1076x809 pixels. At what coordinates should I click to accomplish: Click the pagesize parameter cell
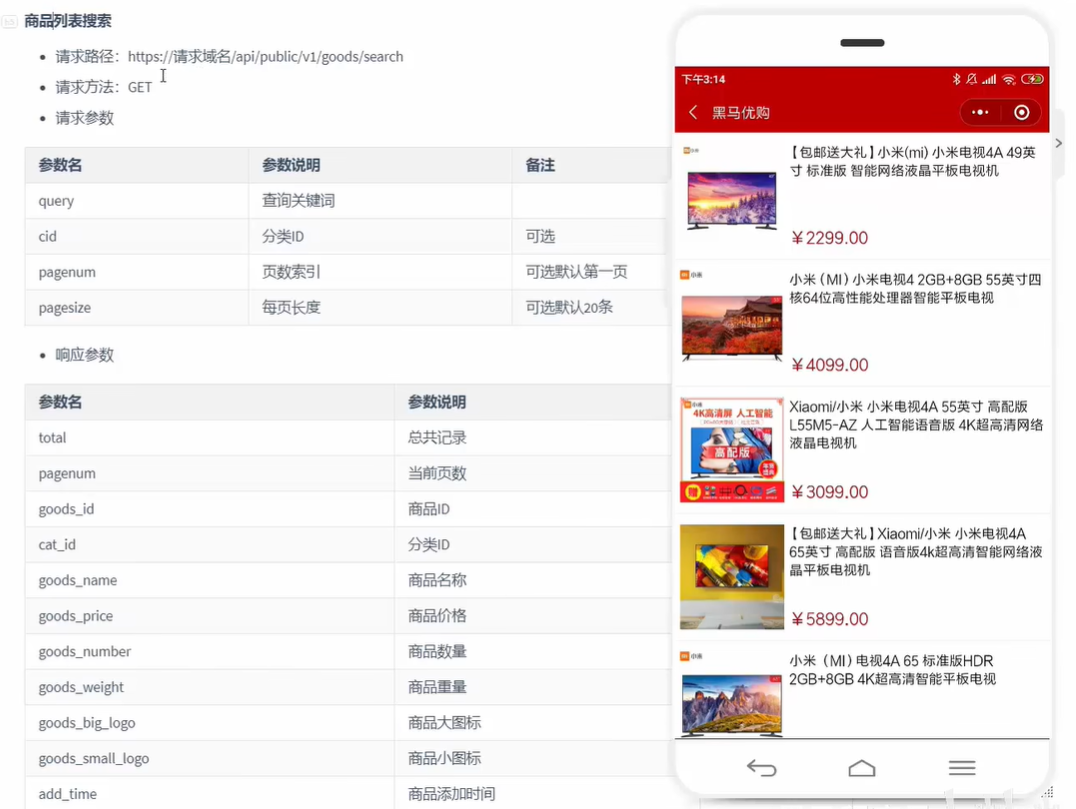(137, 307)
